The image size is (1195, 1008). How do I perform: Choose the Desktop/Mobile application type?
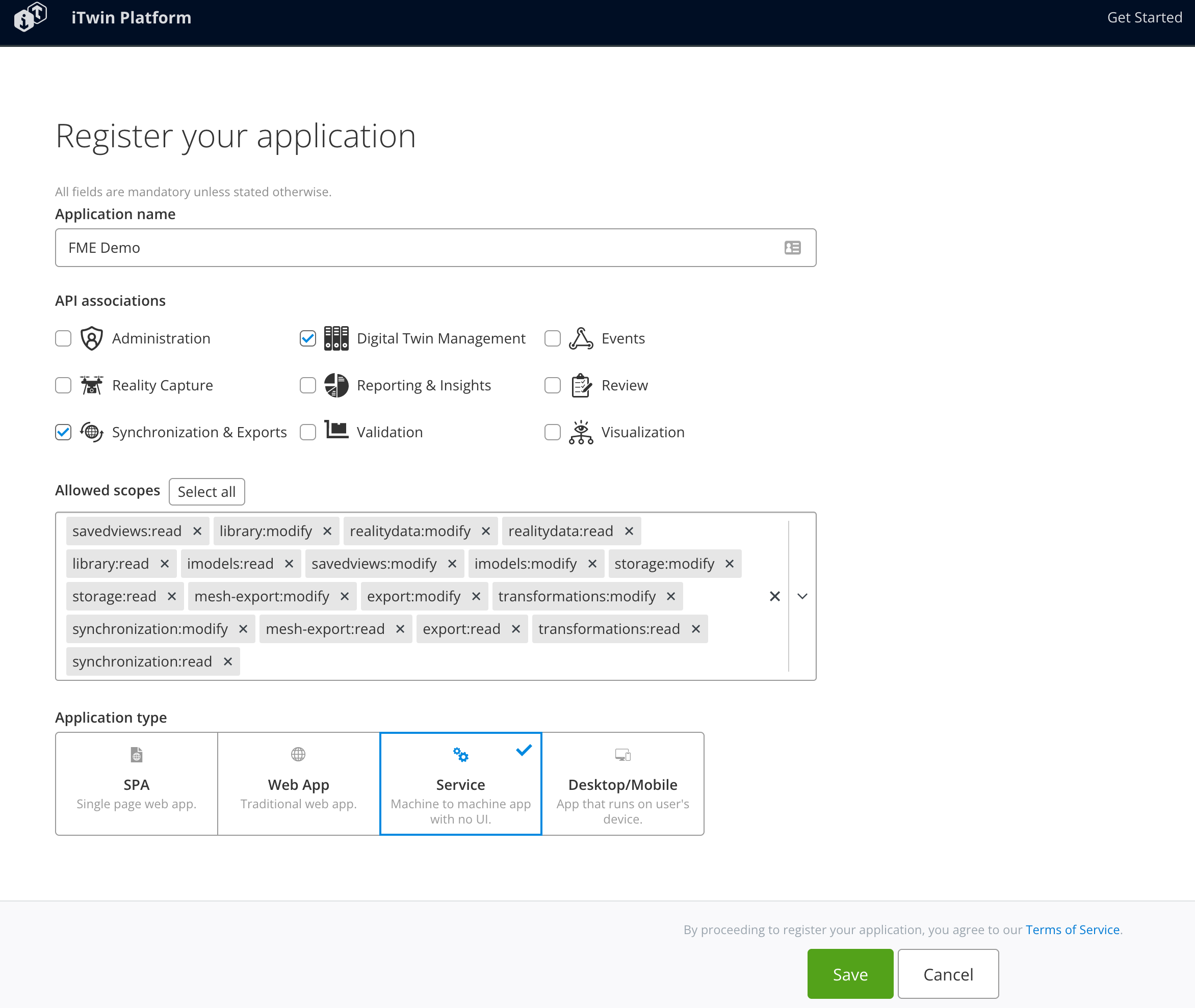pos(622,783)
